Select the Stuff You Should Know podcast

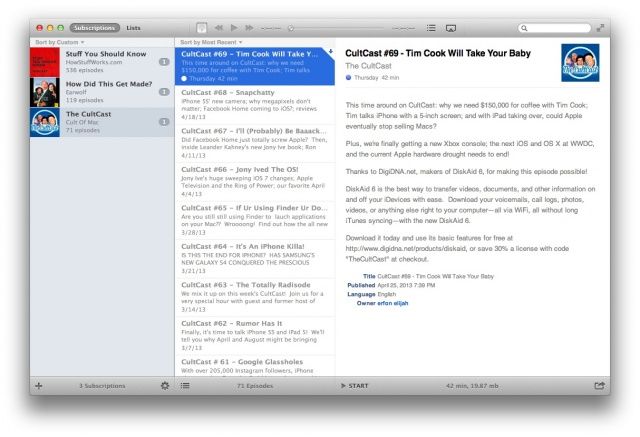pyautogui.click(x=102, y=62)
